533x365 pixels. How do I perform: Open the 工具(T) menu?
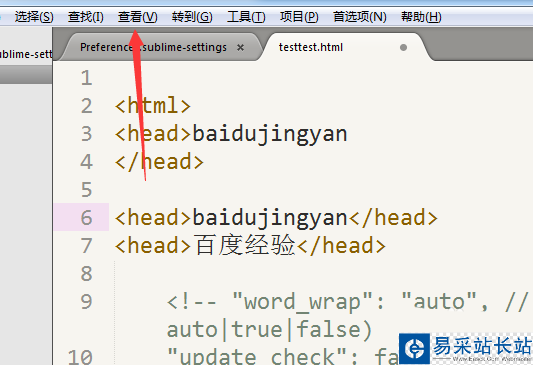click(x=246, y=17)
